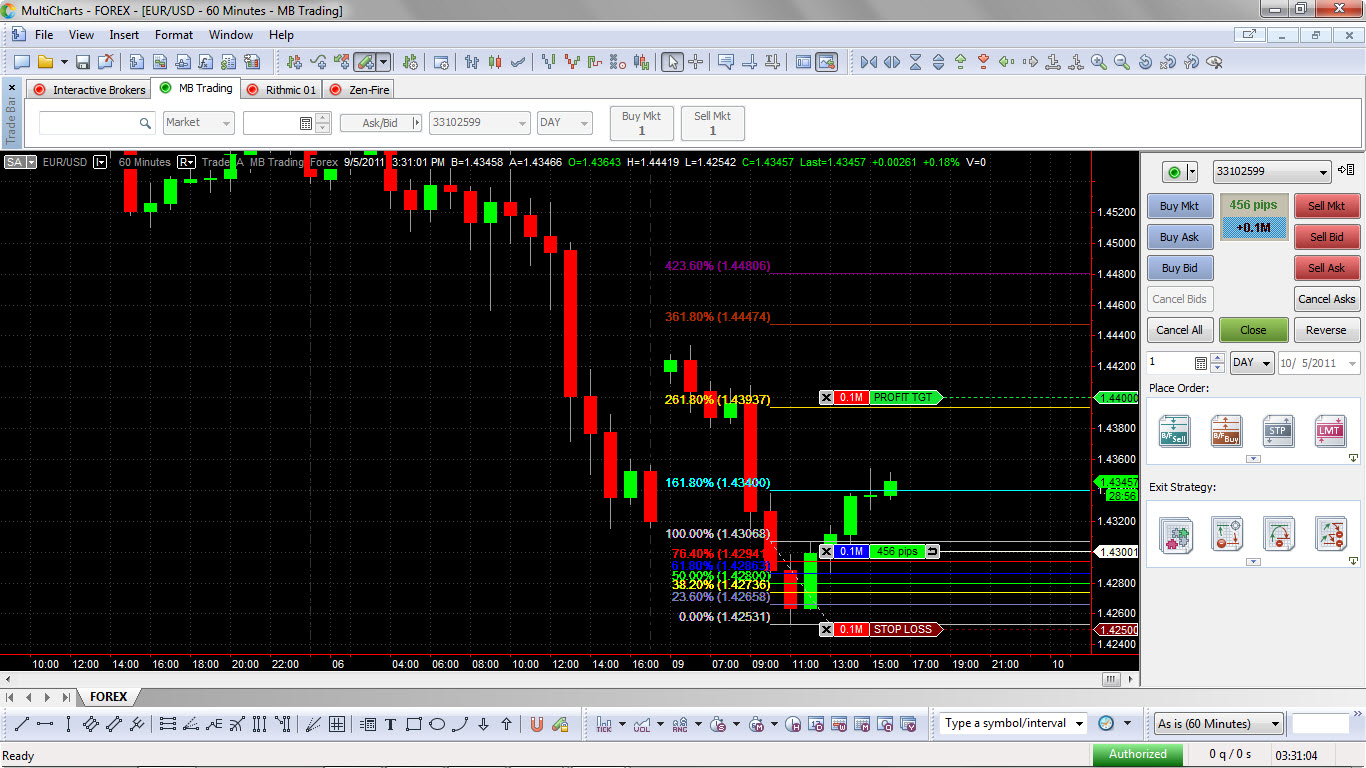Click the STP stop order icon

click(x=1278, y=431)
